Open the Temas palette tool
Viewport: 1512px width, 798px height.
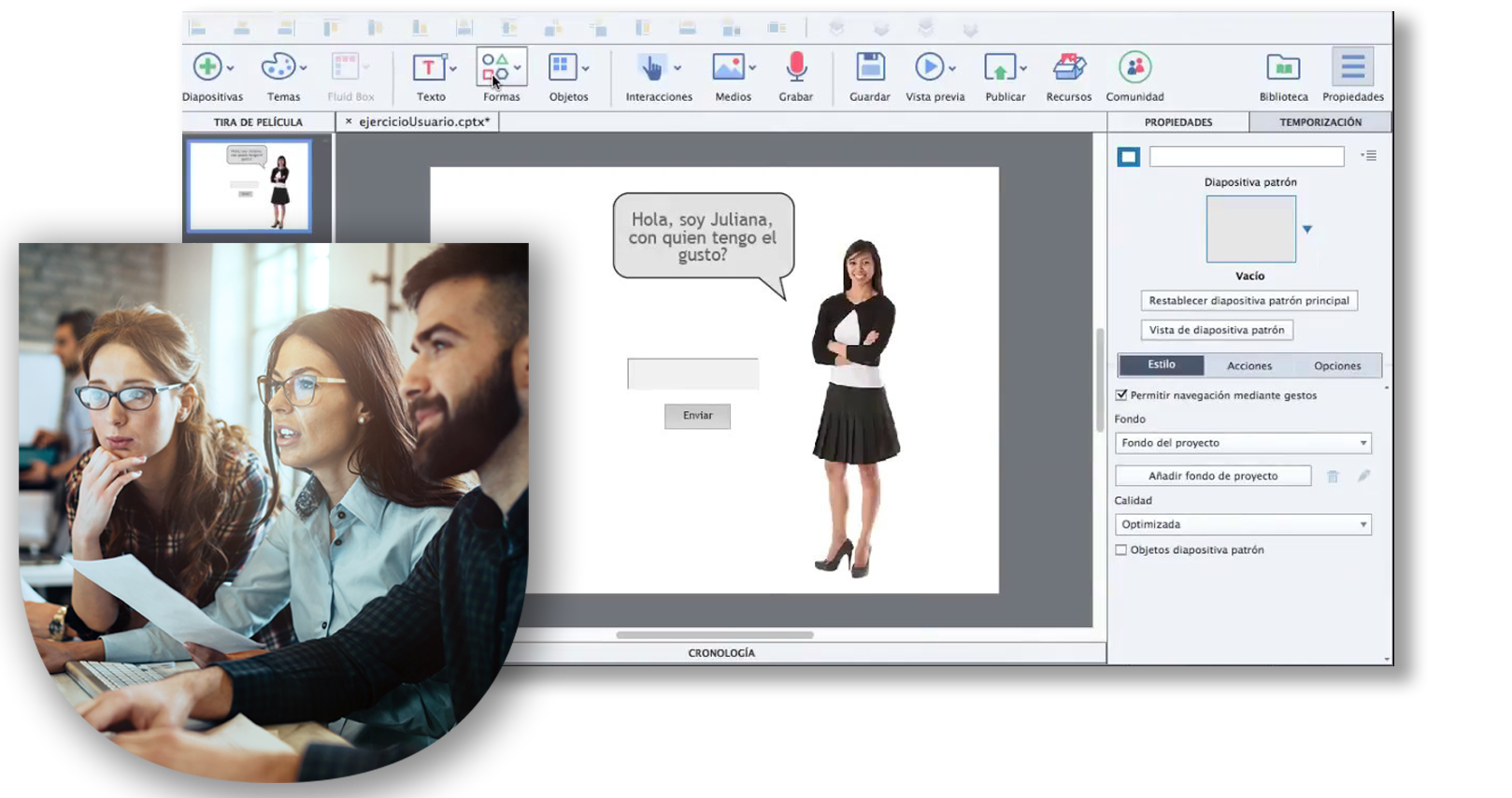click(x=278, y=67)
